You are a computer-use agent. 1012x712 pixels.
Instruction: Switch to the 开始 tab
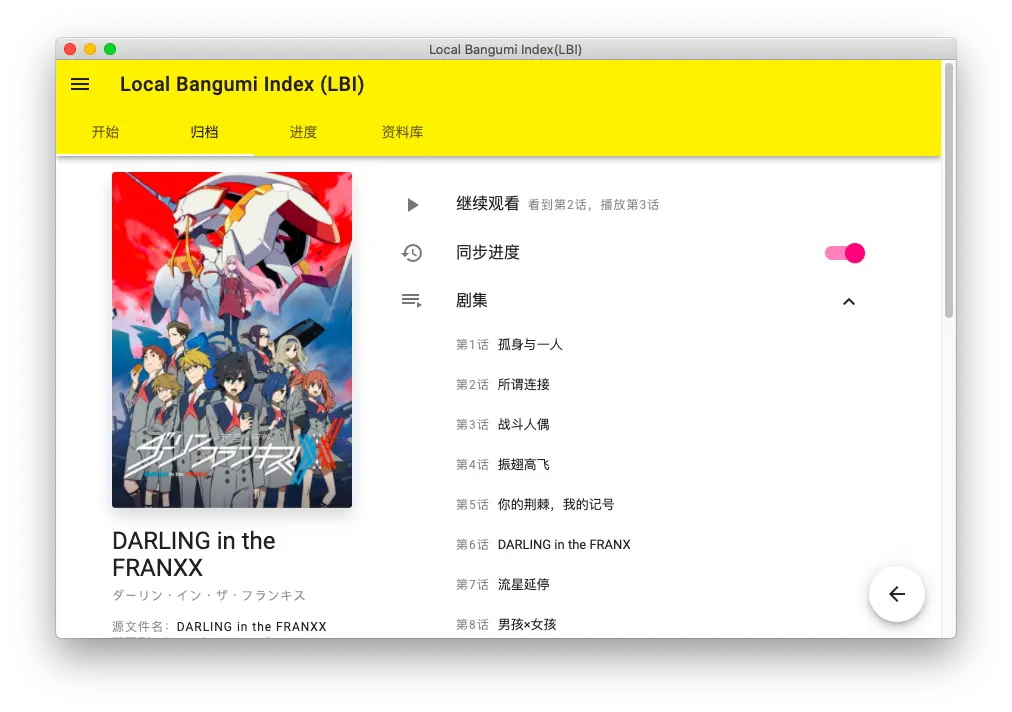pos(105,132)
